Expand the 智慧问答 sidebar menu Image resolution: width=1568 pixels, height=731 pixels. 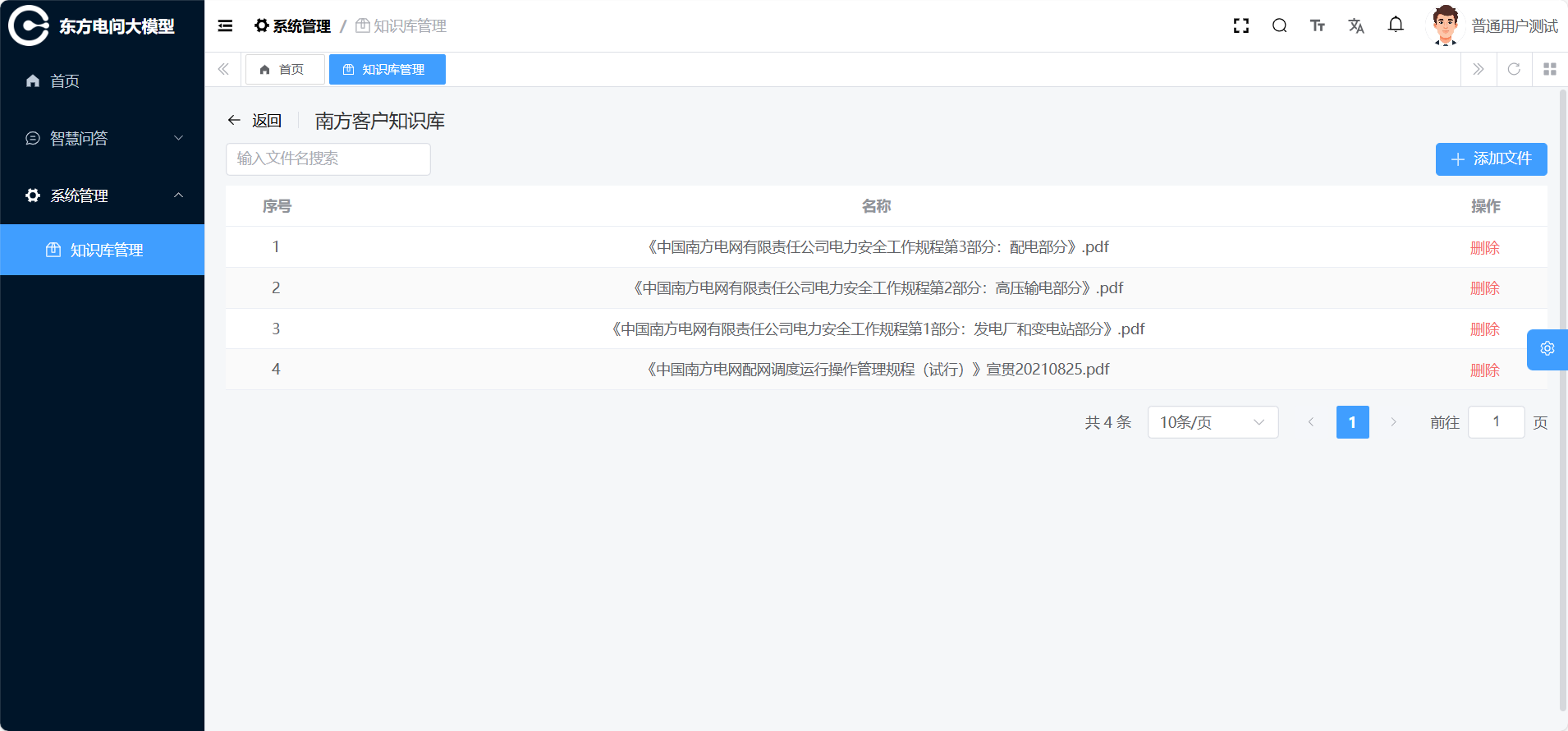coord(102,138)
